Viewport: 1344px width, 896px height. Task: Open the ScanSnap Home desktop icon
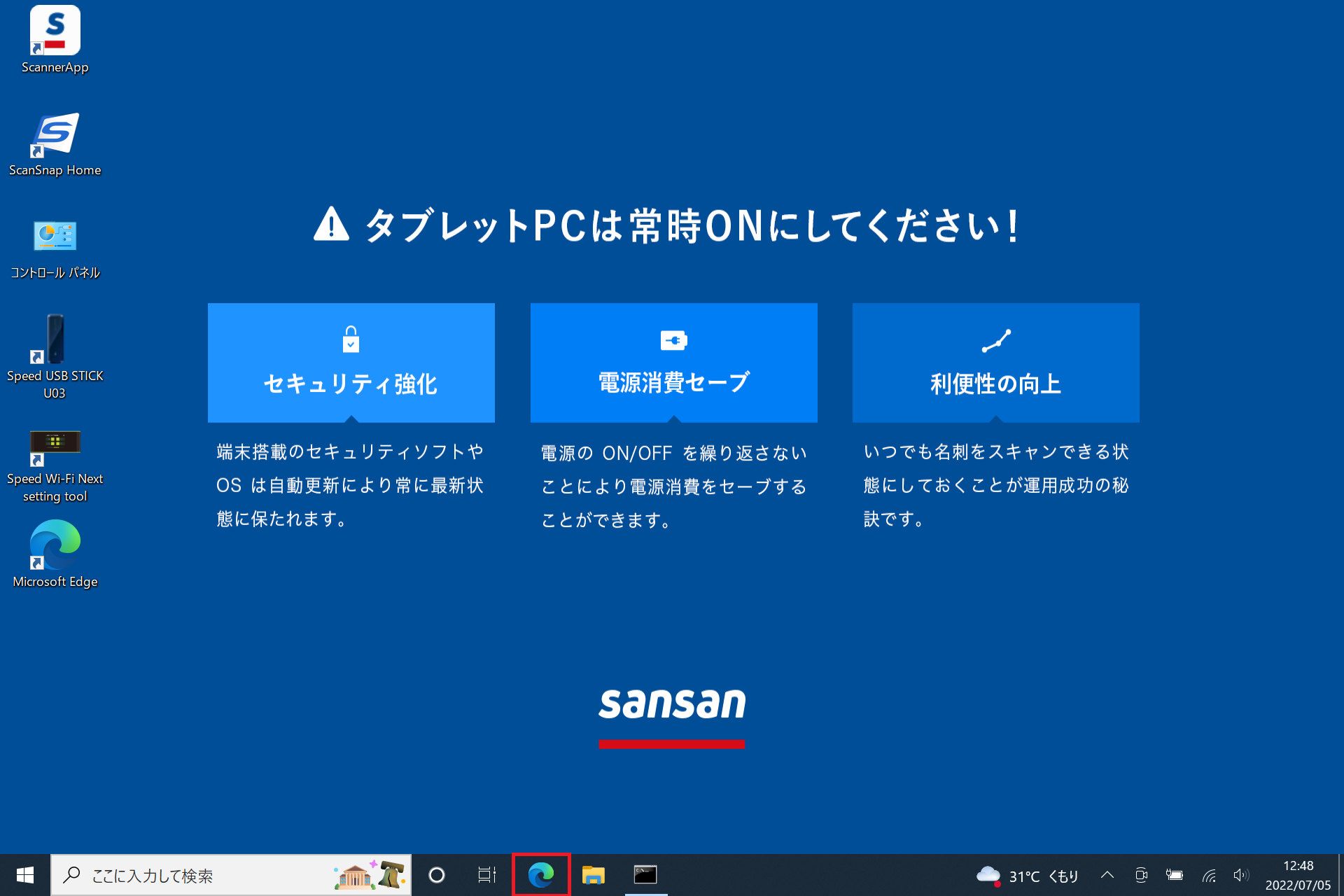(55, 144)
